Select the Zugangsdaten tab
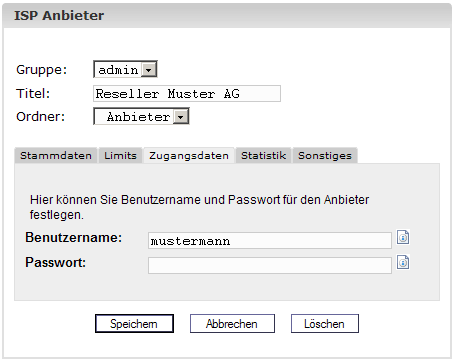This screenshot has width=456, height=364. pos(189,156)
